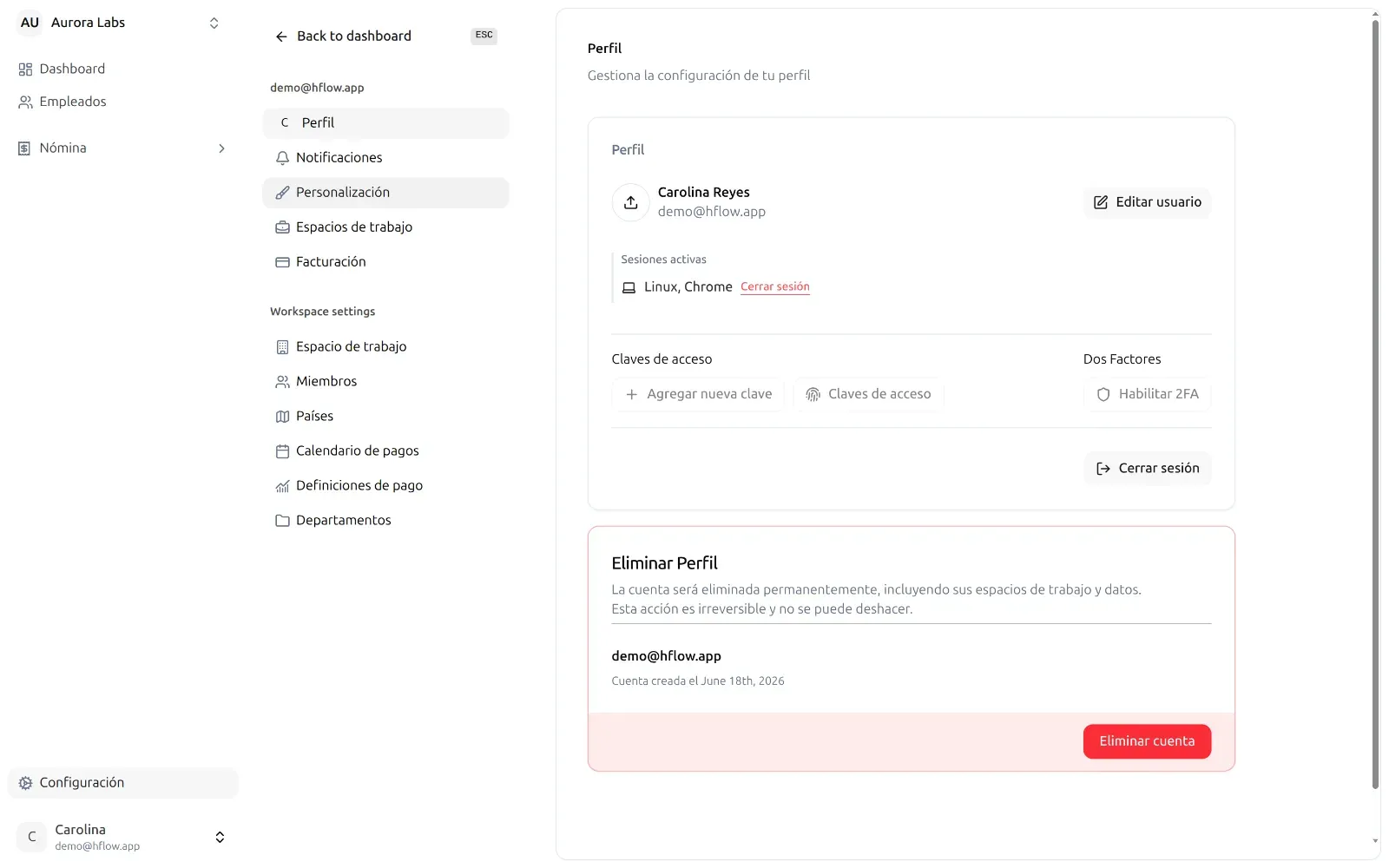Click Agregar nueva clave button

point(698,394)
